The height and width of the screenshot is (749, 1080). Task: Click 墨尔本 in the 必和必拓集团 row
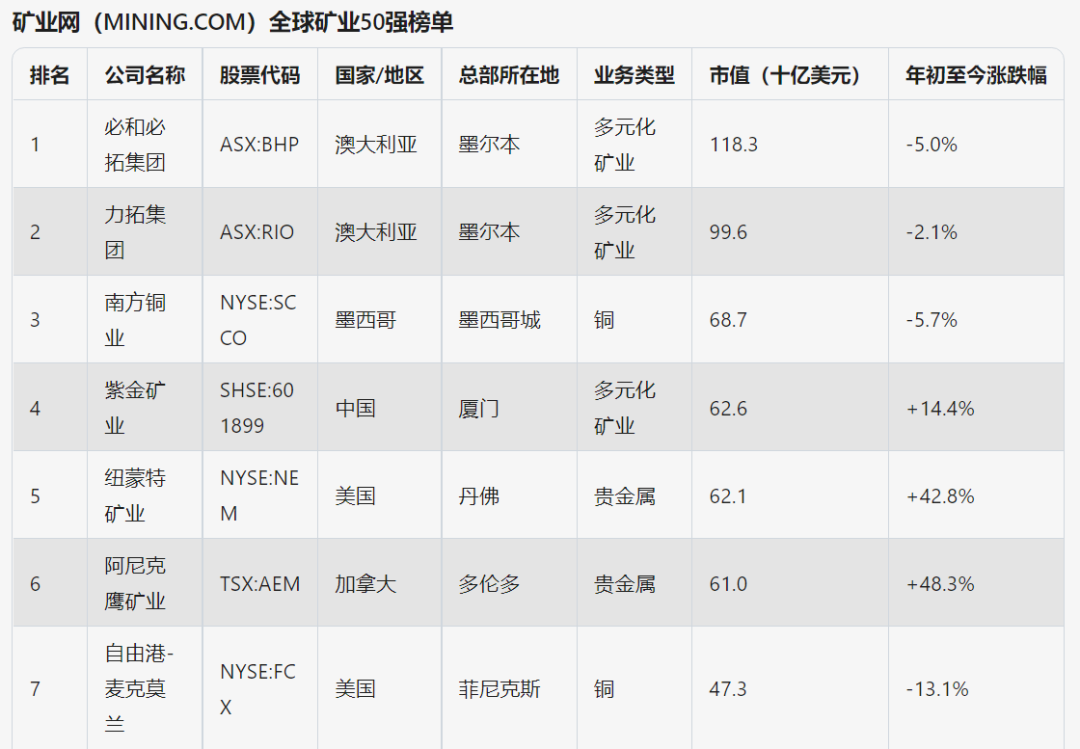(x=490, y=145)
